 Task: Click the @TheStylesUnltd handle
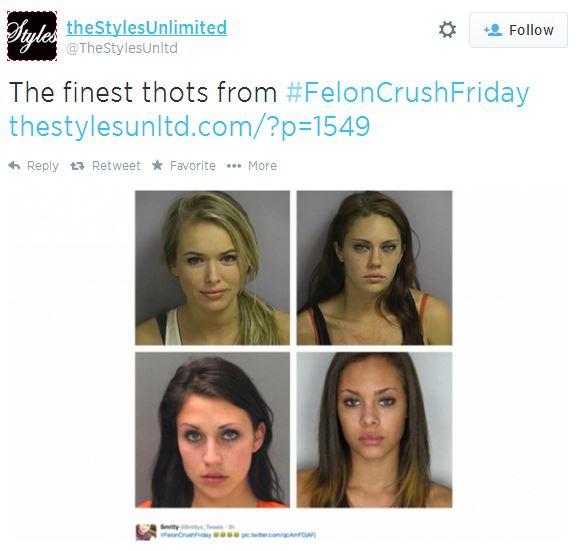(122, 48)
